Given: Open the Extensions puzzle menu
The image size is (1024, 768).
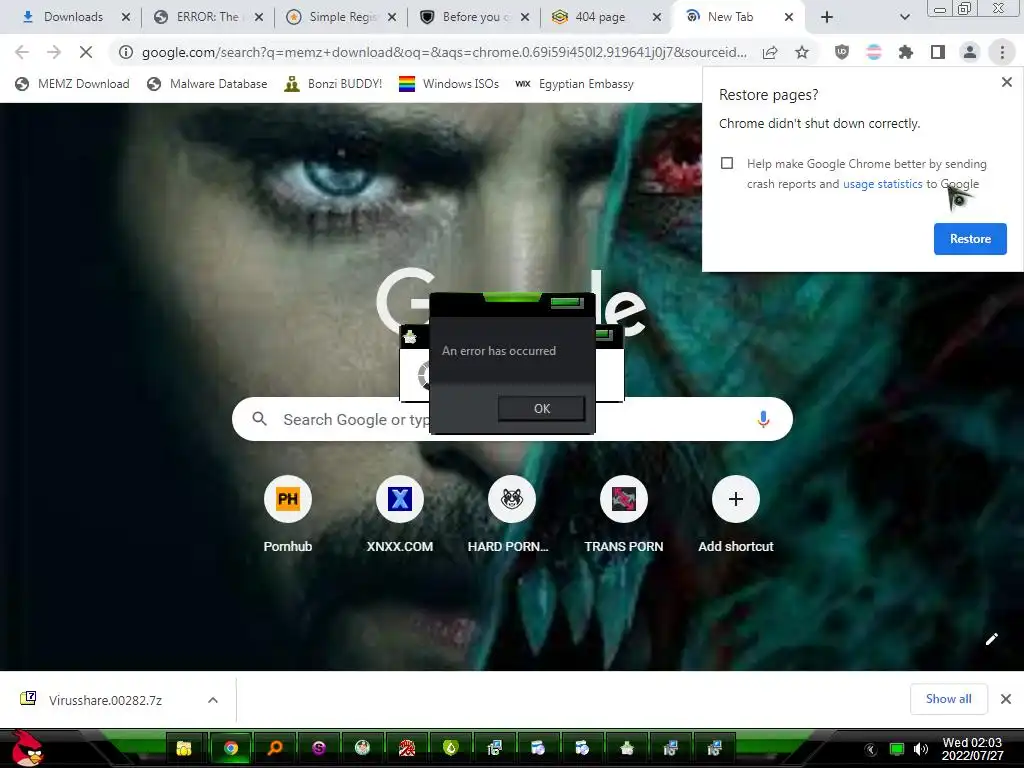Looking at the screenshot, I should coord(906,52).
